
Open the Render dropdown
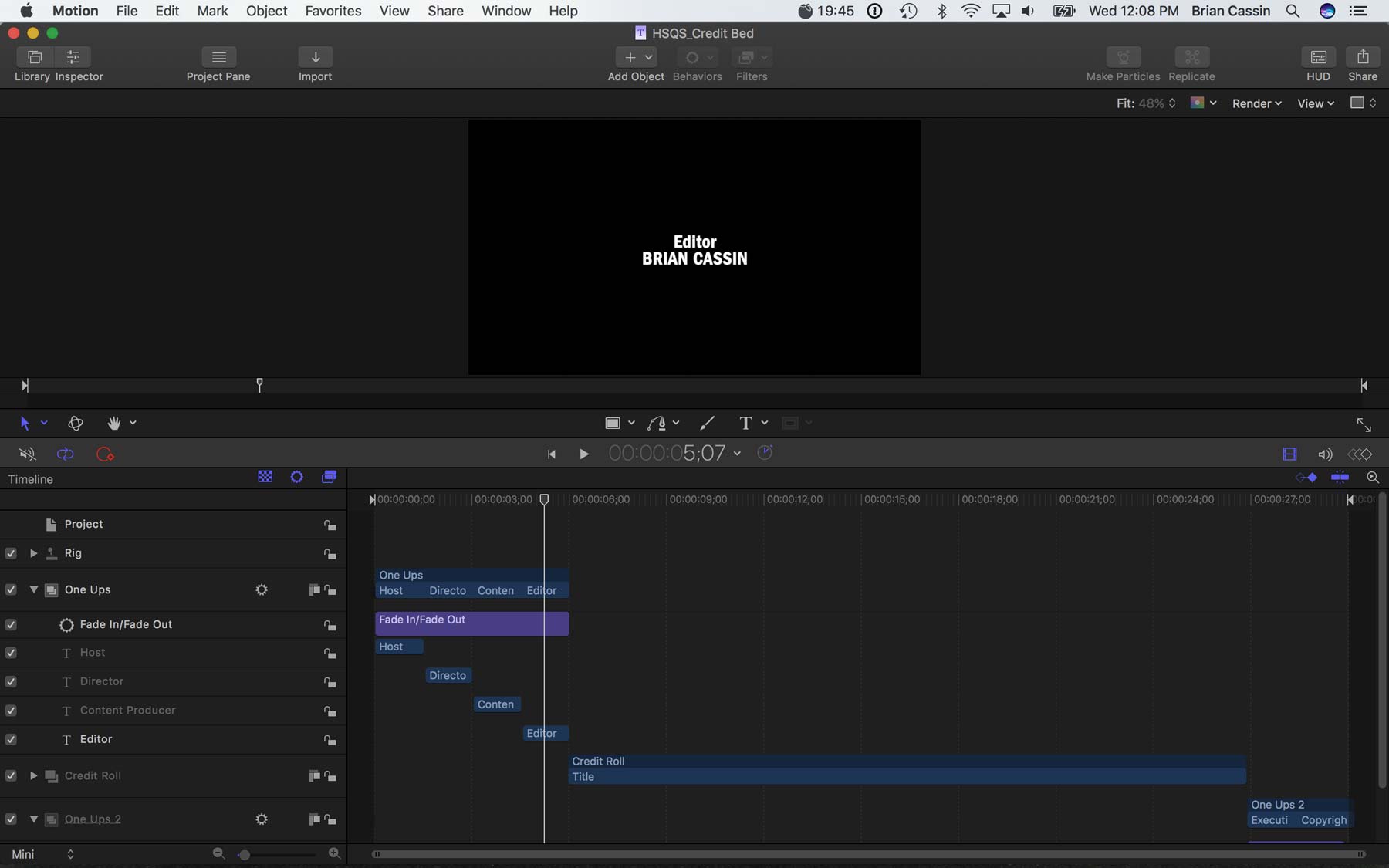point(1256,103)
